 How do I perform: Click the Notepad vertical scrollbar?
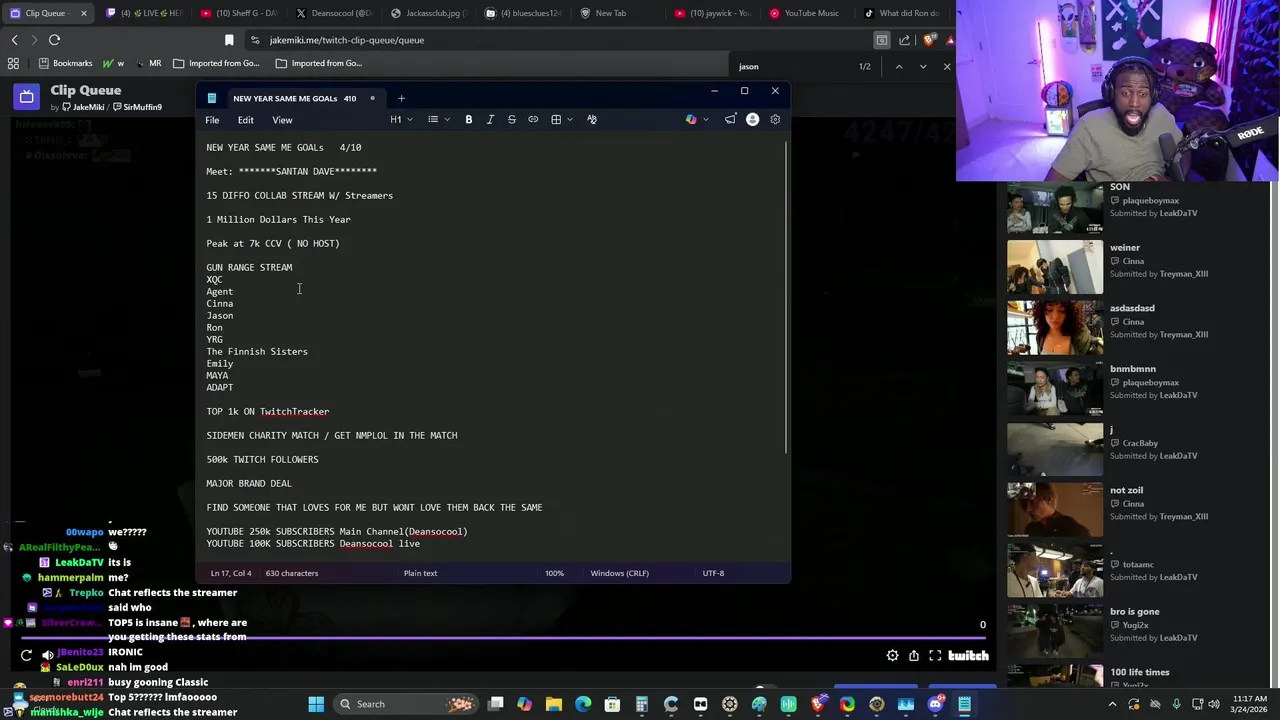point(787,296)
